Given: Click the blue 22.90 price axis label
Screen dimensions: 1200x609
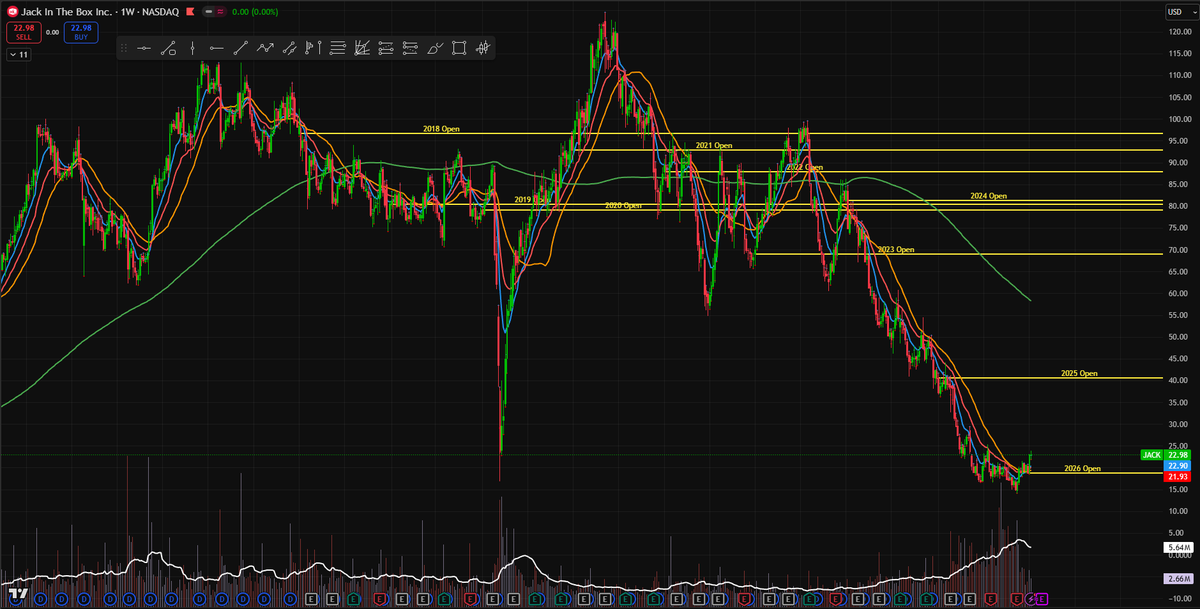Looking at the screenshot, I should pos(1177,467).
